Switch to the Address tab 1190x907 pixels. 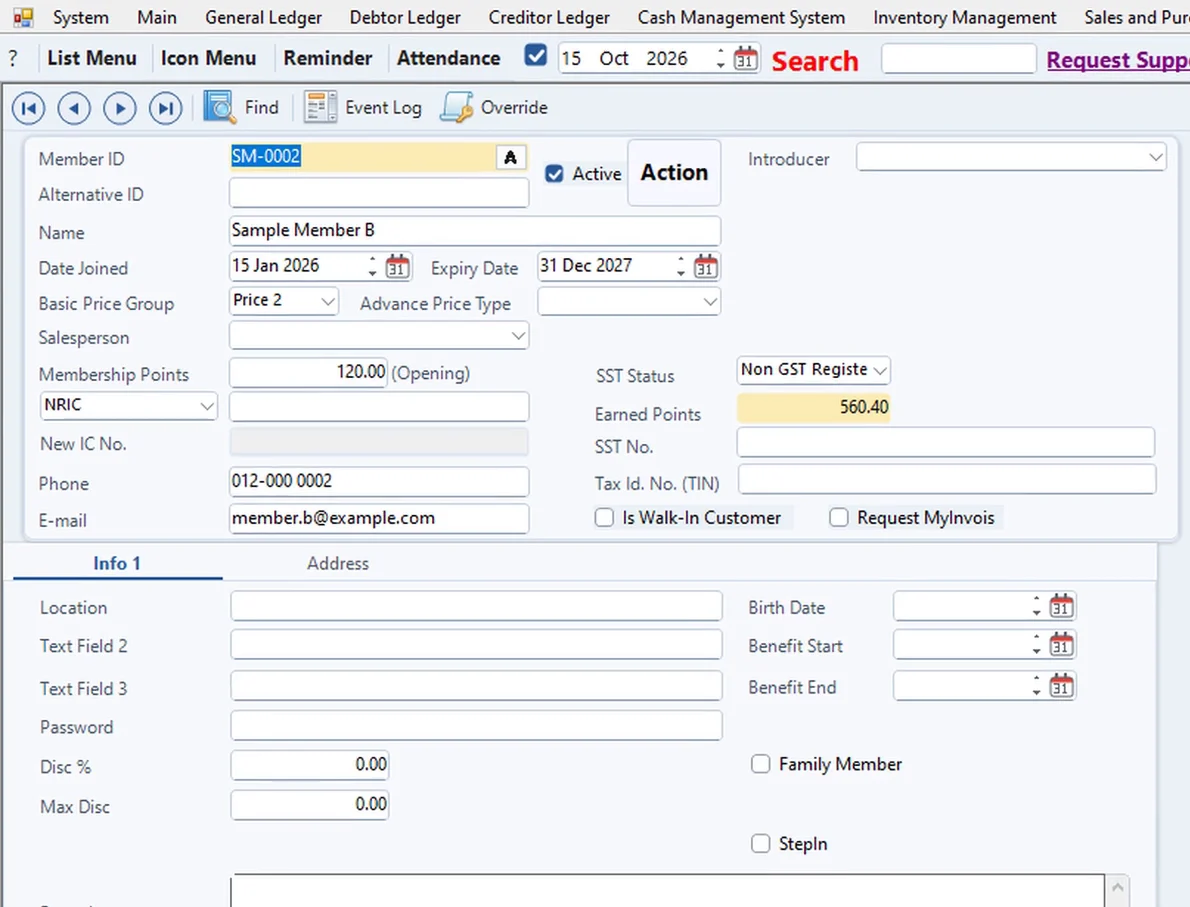(x=338, y=563)
